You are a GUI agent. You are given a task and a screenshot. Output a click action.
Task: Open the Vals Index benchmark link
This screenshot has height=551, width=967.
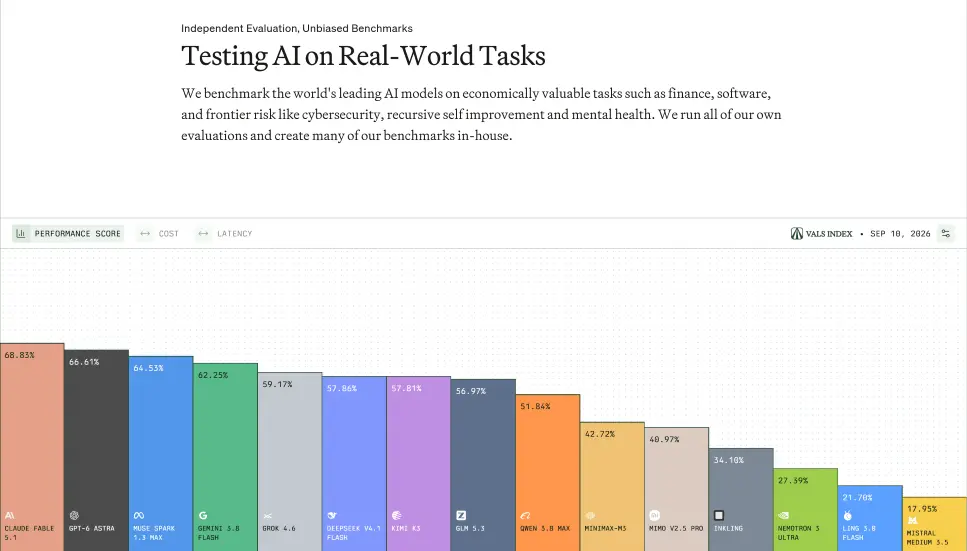coord(821,233)
